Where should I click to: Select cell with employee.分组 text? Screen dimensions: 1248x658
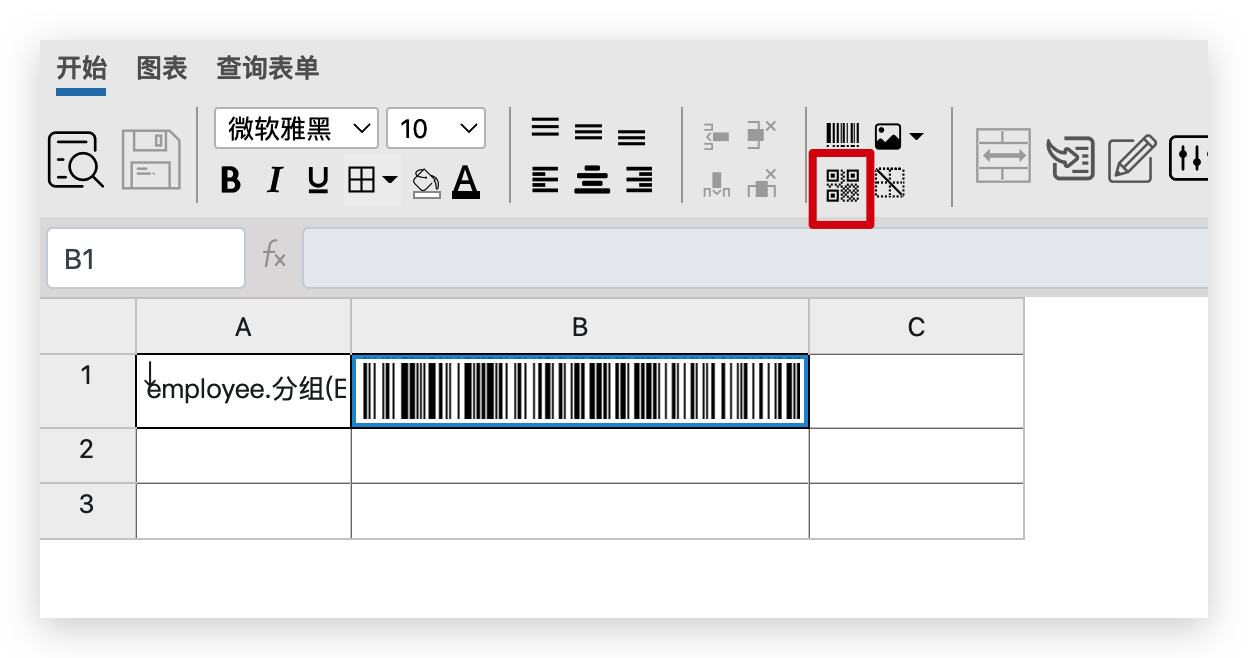point(243,391)
